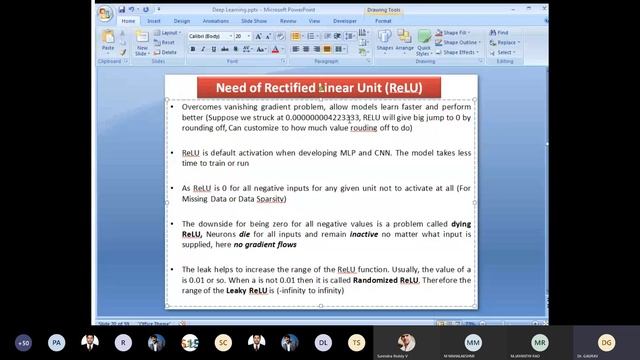The height and width of the screenshot is (360, 640).
Task: Open character spacing options
Action: pos(247,49)
